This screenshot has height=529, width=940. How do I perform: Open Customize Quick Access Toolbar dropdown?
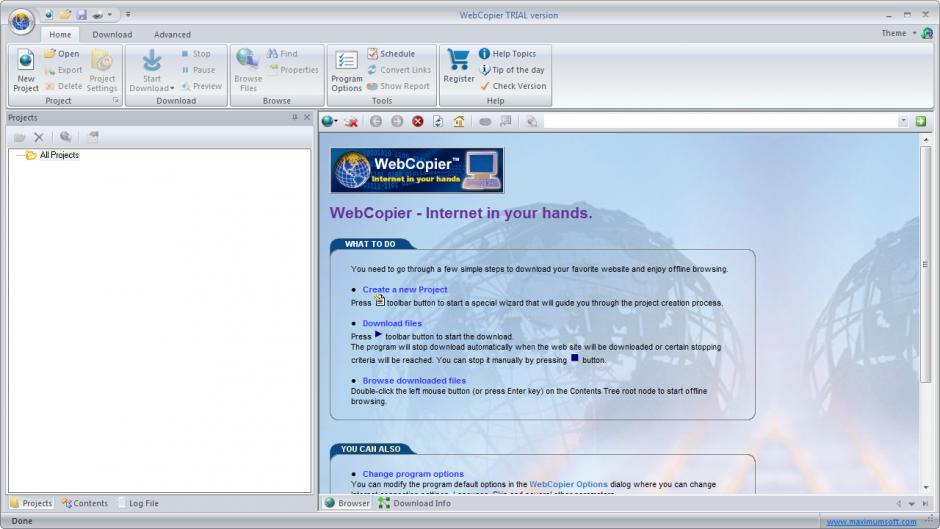[x=128, y=14]
